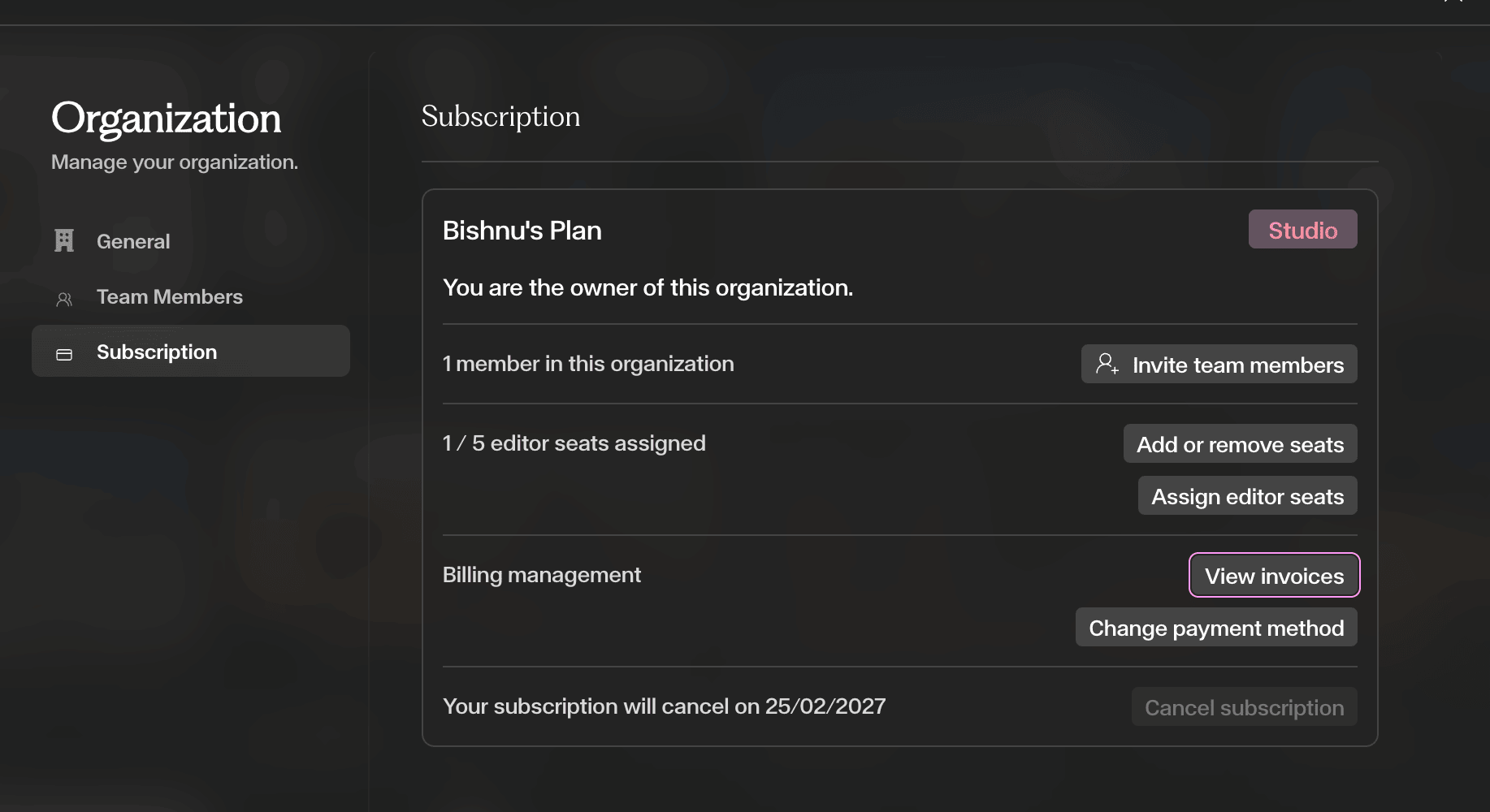Select the Subscription sidebar item
1490x812 pixels.
(191, 351)
